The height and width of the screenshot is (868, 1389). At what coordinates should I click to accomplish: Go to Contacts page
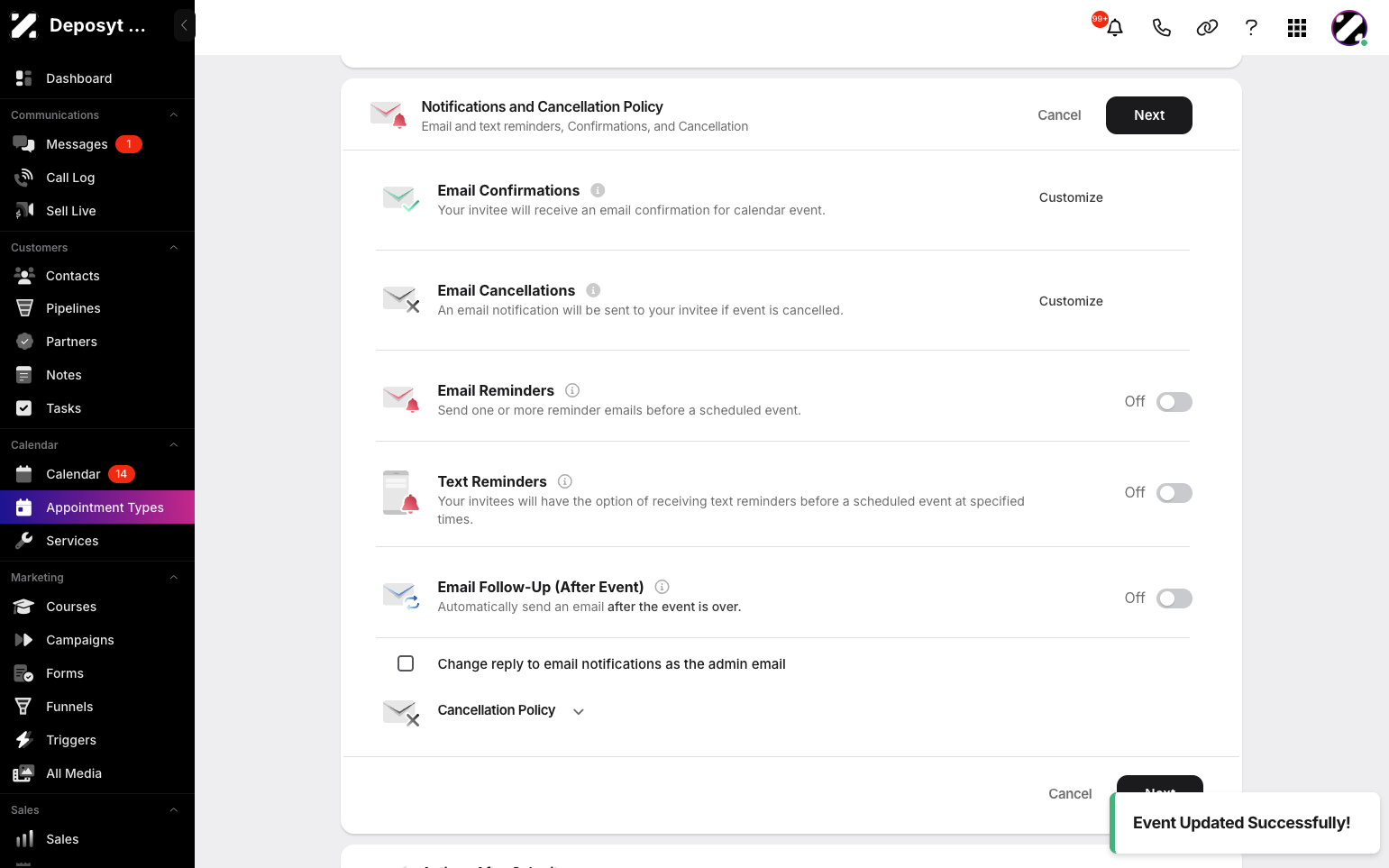tap(97, 276)
